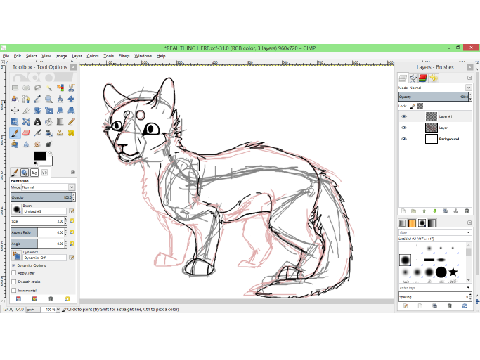480x360 pixels.
Task: Select the Rectangle Select tool
Action: click(x=15, y=88)
